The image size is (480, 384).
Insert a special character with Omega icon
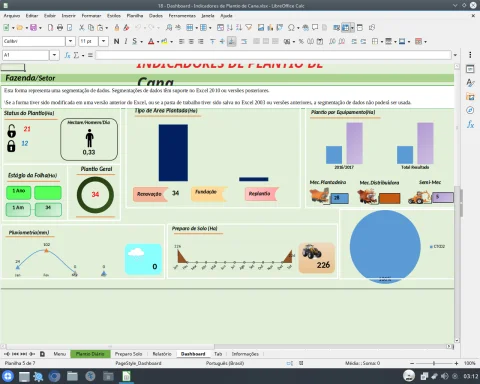coord(291,28)
